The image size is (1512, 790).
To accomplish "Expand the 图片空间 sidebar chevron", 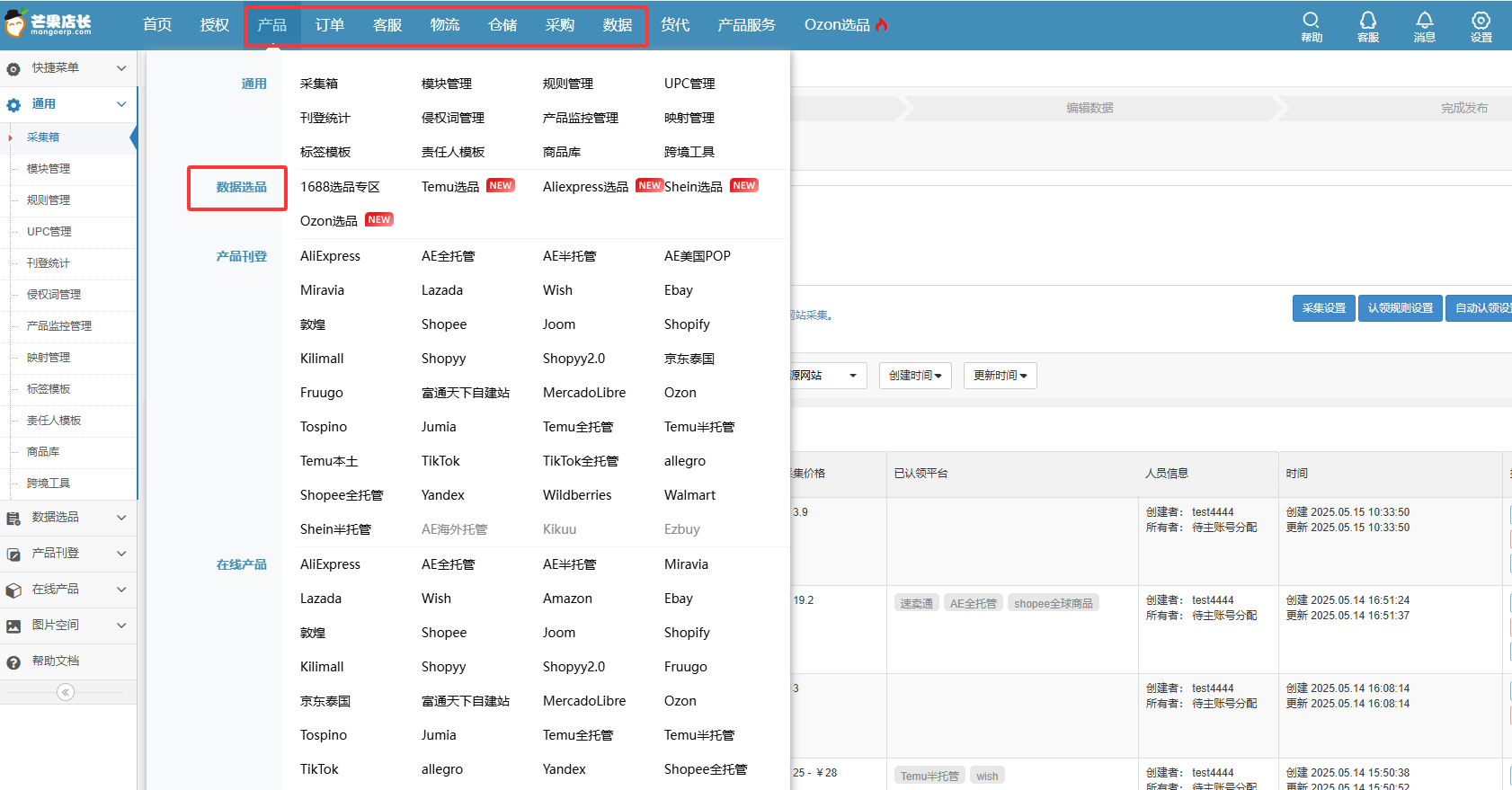I will (x=121, y=626).
